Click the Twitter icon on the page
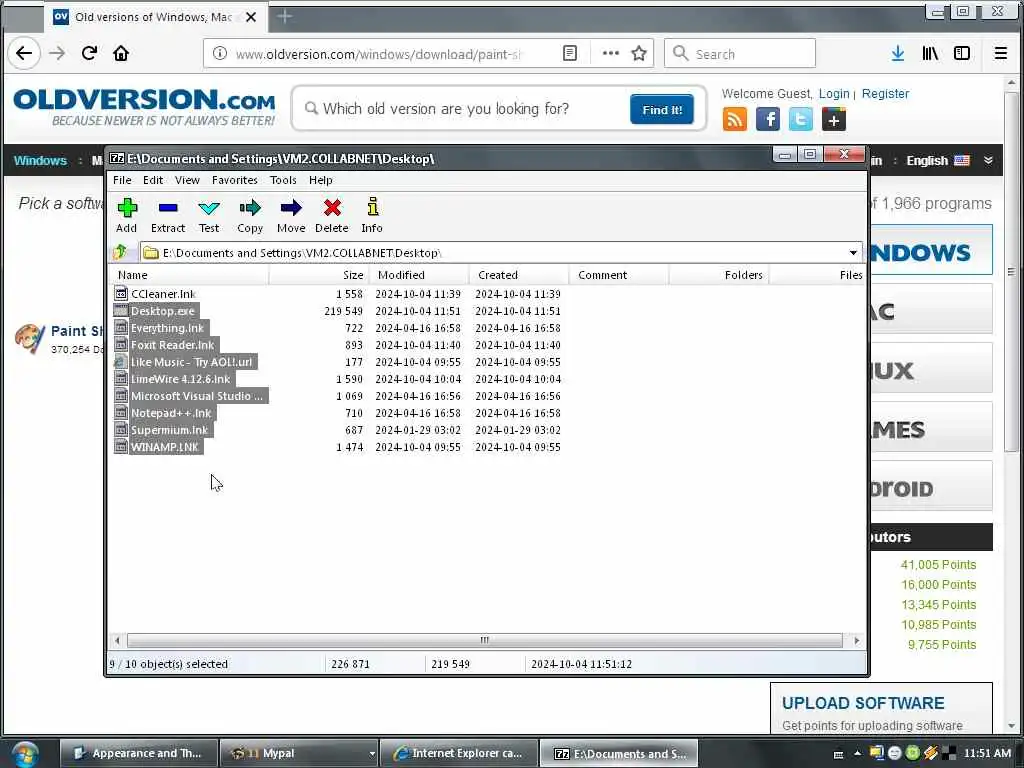The image size is (1024, 768). [x=801, y=120]
